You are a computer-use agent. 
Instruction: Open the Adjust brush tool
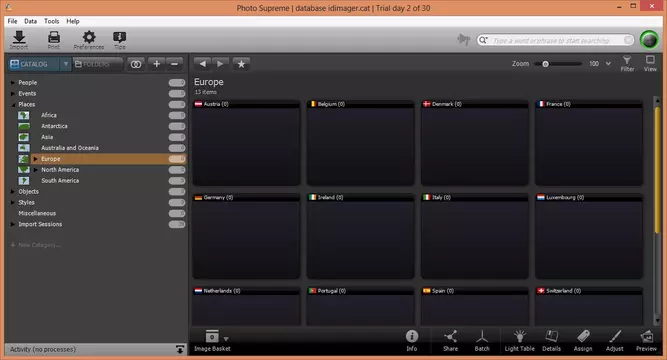tap(615, 341)
